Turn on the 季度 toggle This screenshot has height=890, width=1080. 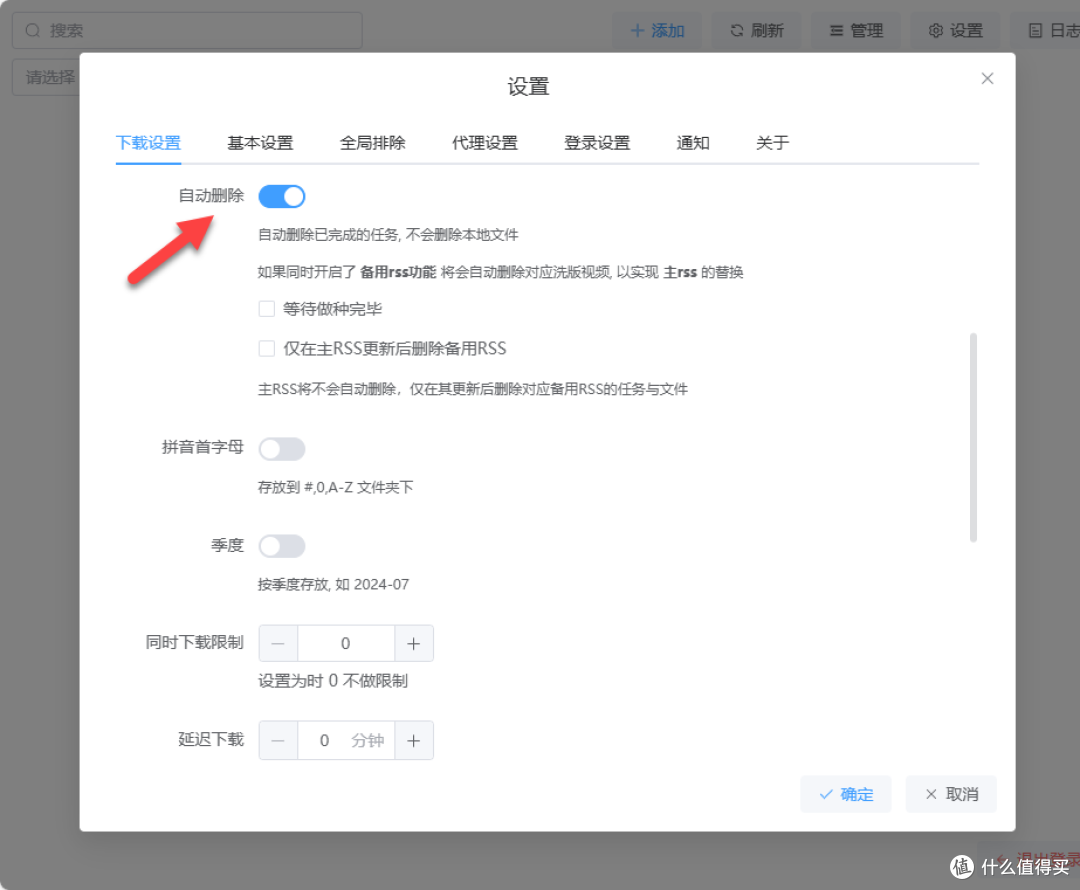click(x=281, y=545)
